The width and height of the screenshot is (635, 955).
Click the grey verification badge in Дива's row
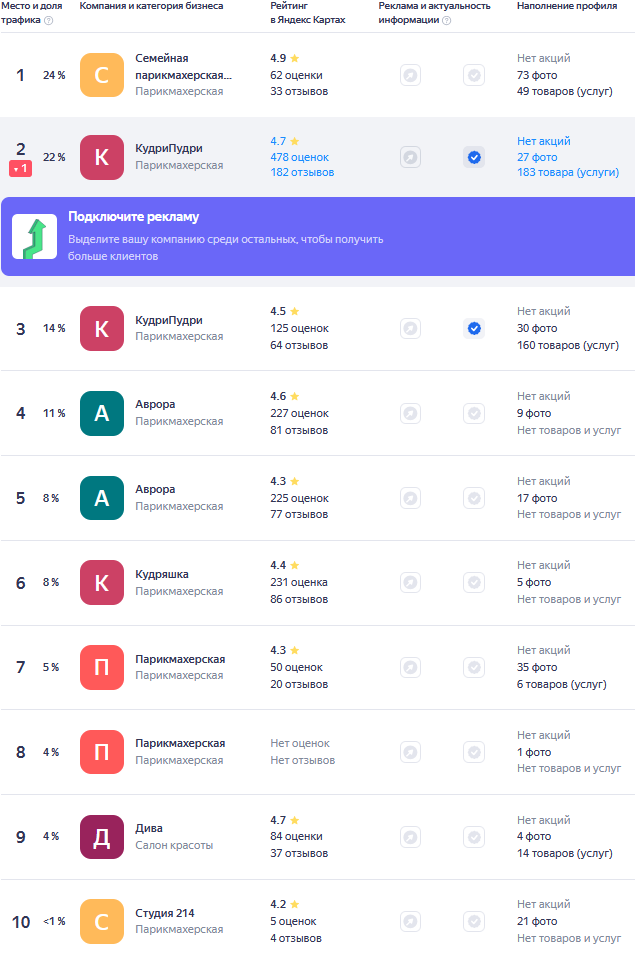point(474,837)
